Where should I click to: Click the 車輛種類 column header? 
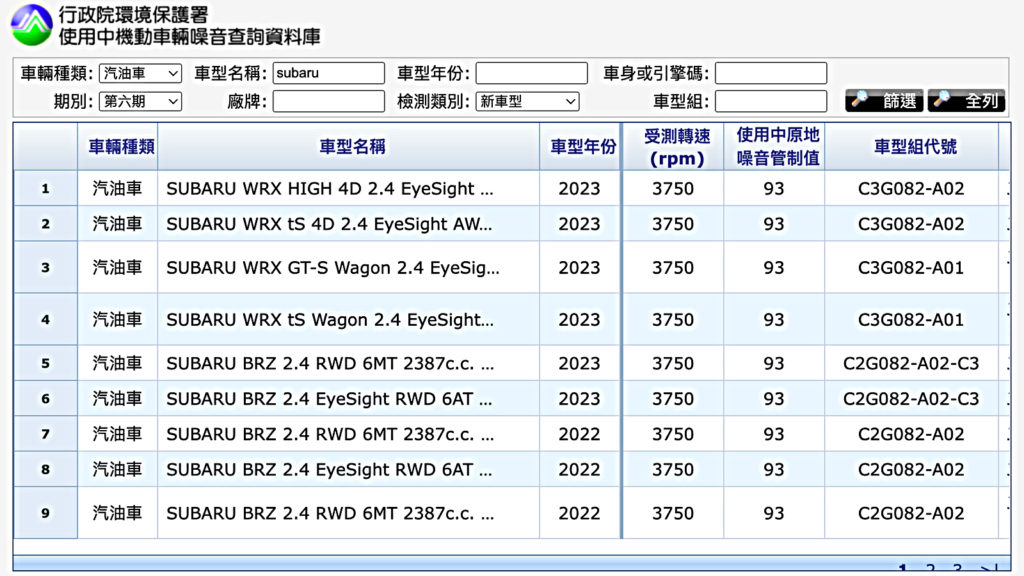(x=118, y=146)
